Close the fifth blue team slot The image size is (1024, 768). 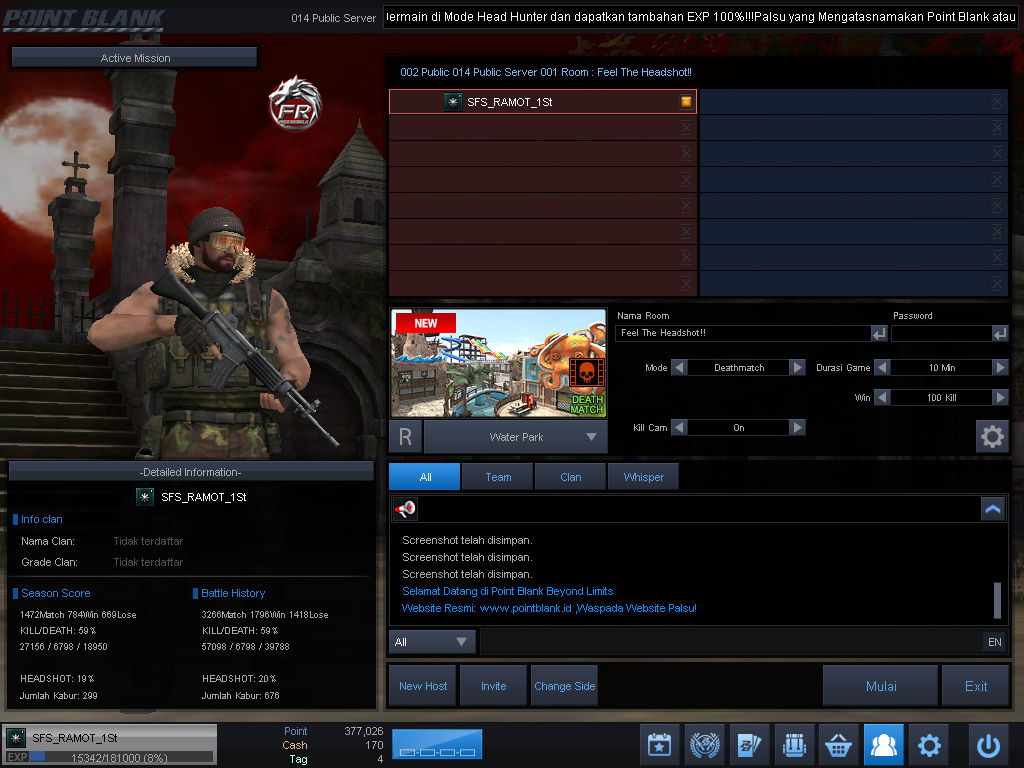[997, 206]
